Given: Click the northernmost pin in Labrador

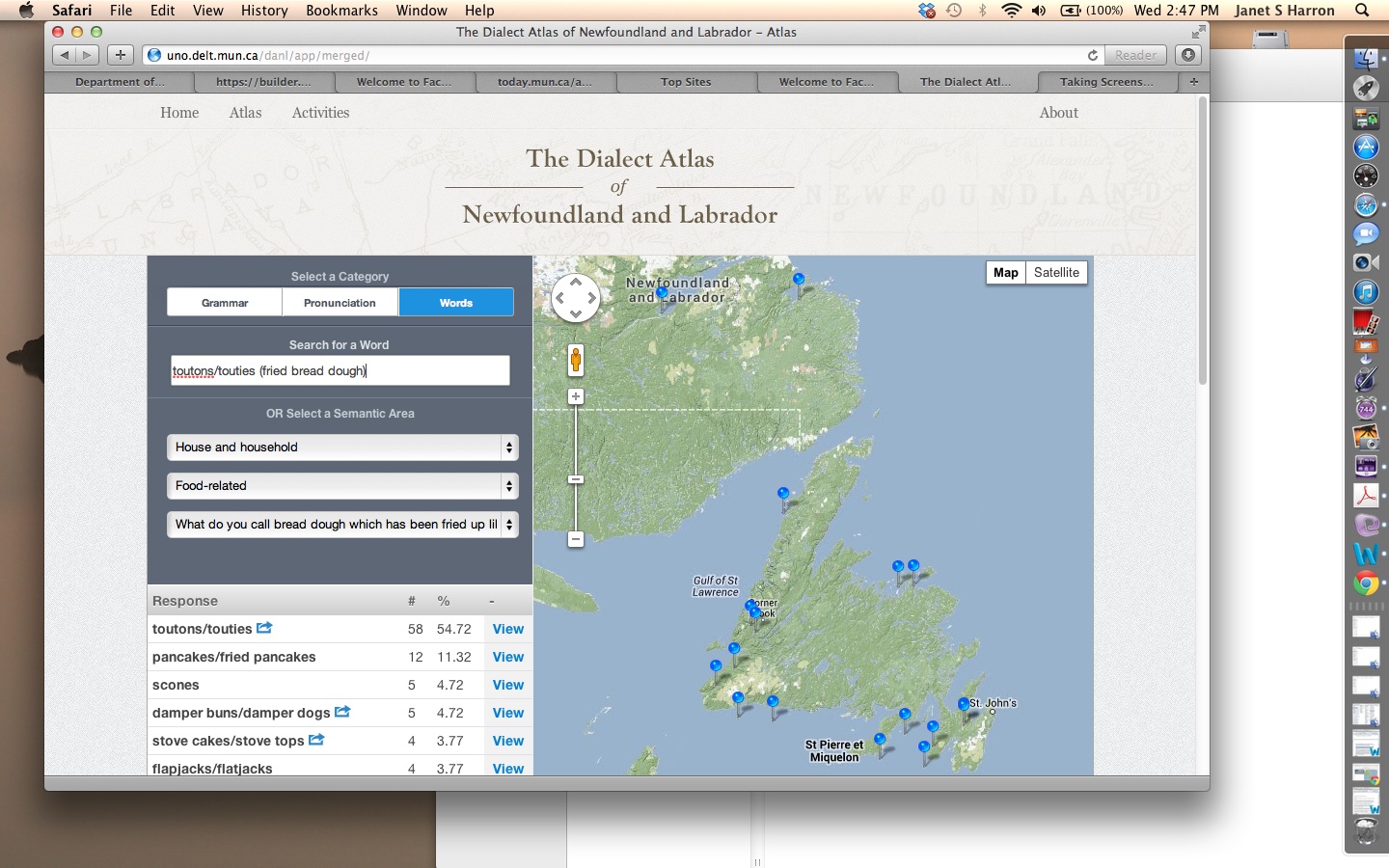Looking at the screenshot, I should click(799, 282).
